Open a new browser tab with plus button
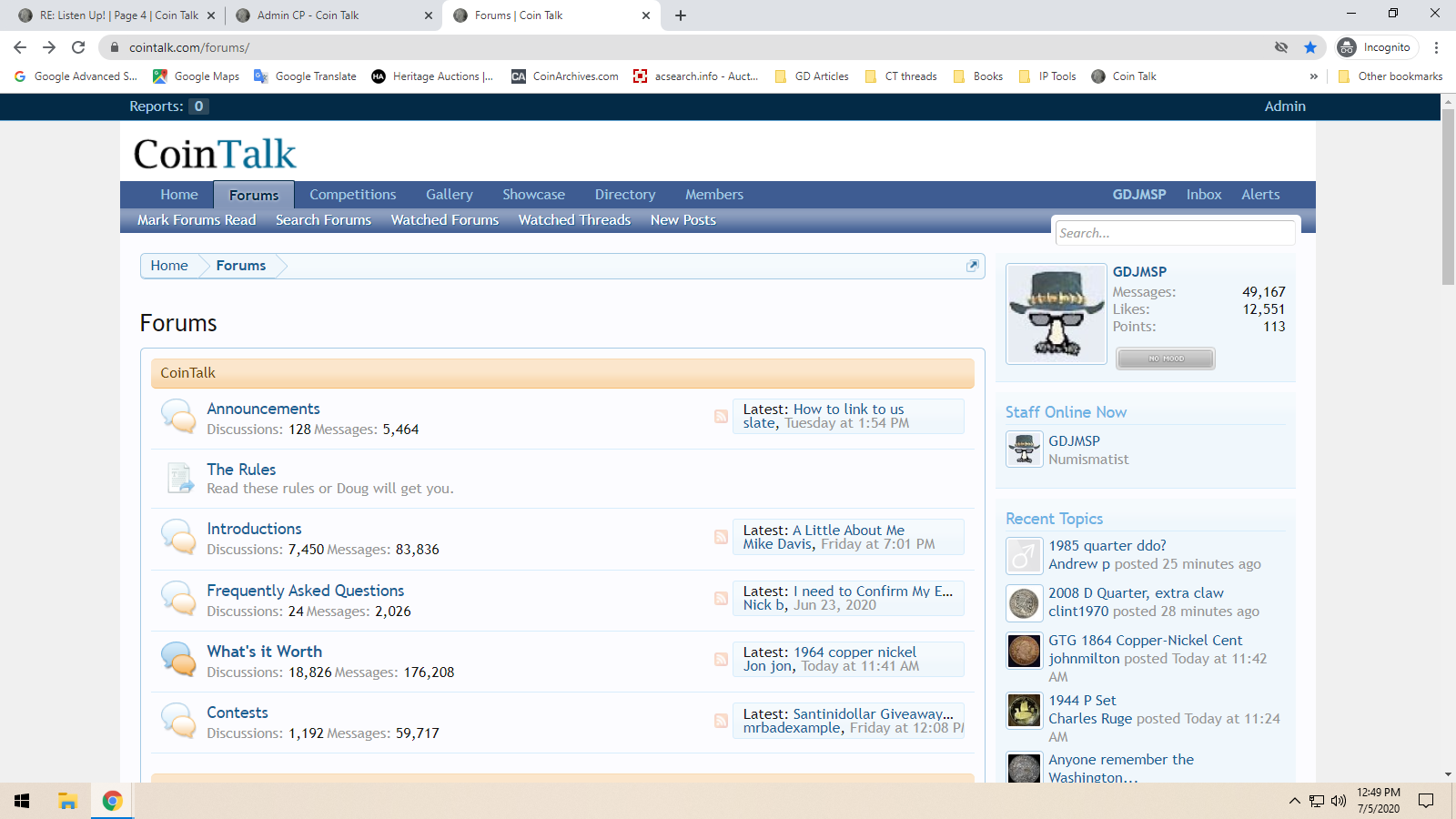Viewport: 1456px width, 819px height. pos(681,15)
